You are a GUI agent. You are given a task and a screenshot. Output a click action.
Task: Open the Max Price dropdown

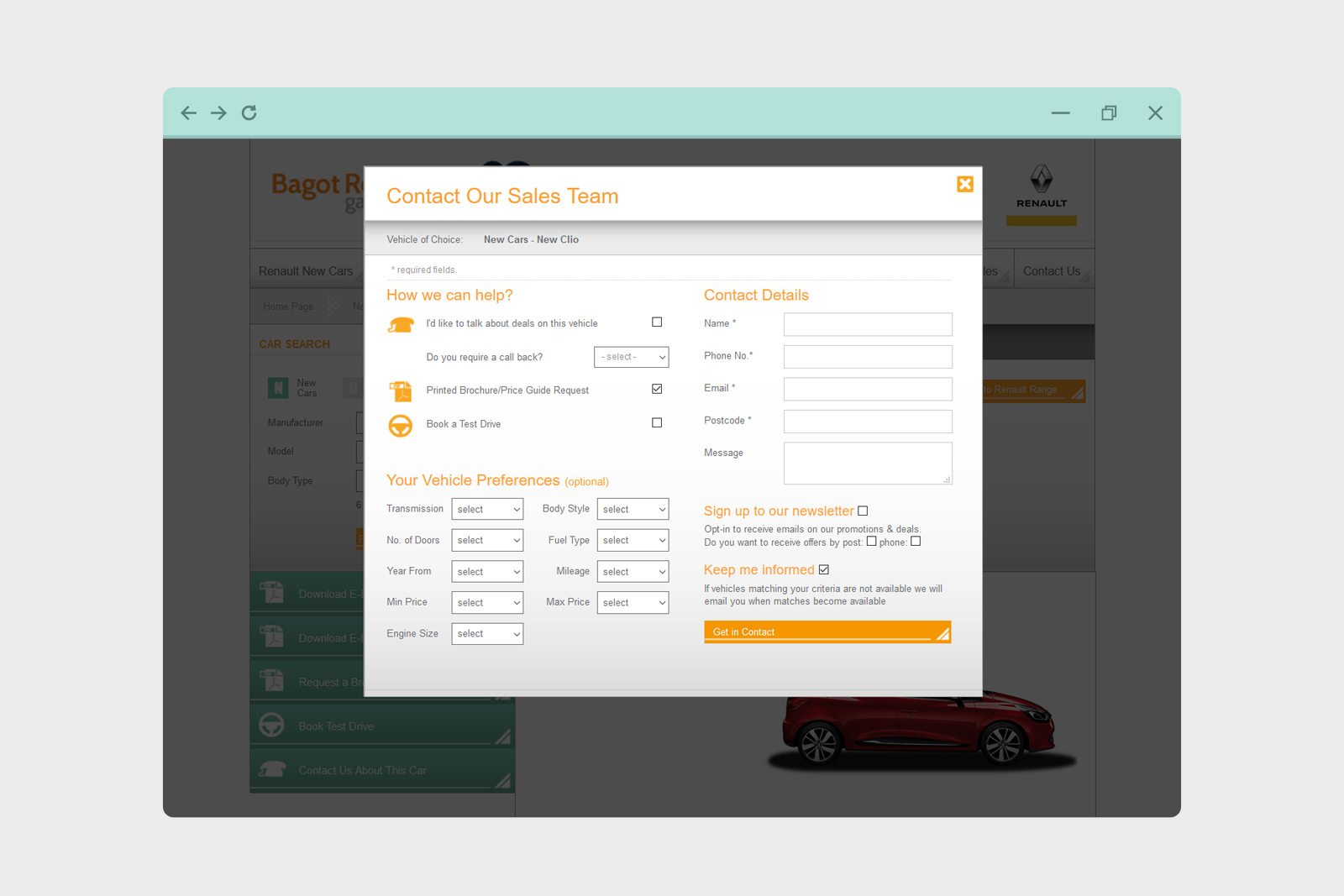click(633, 603)
